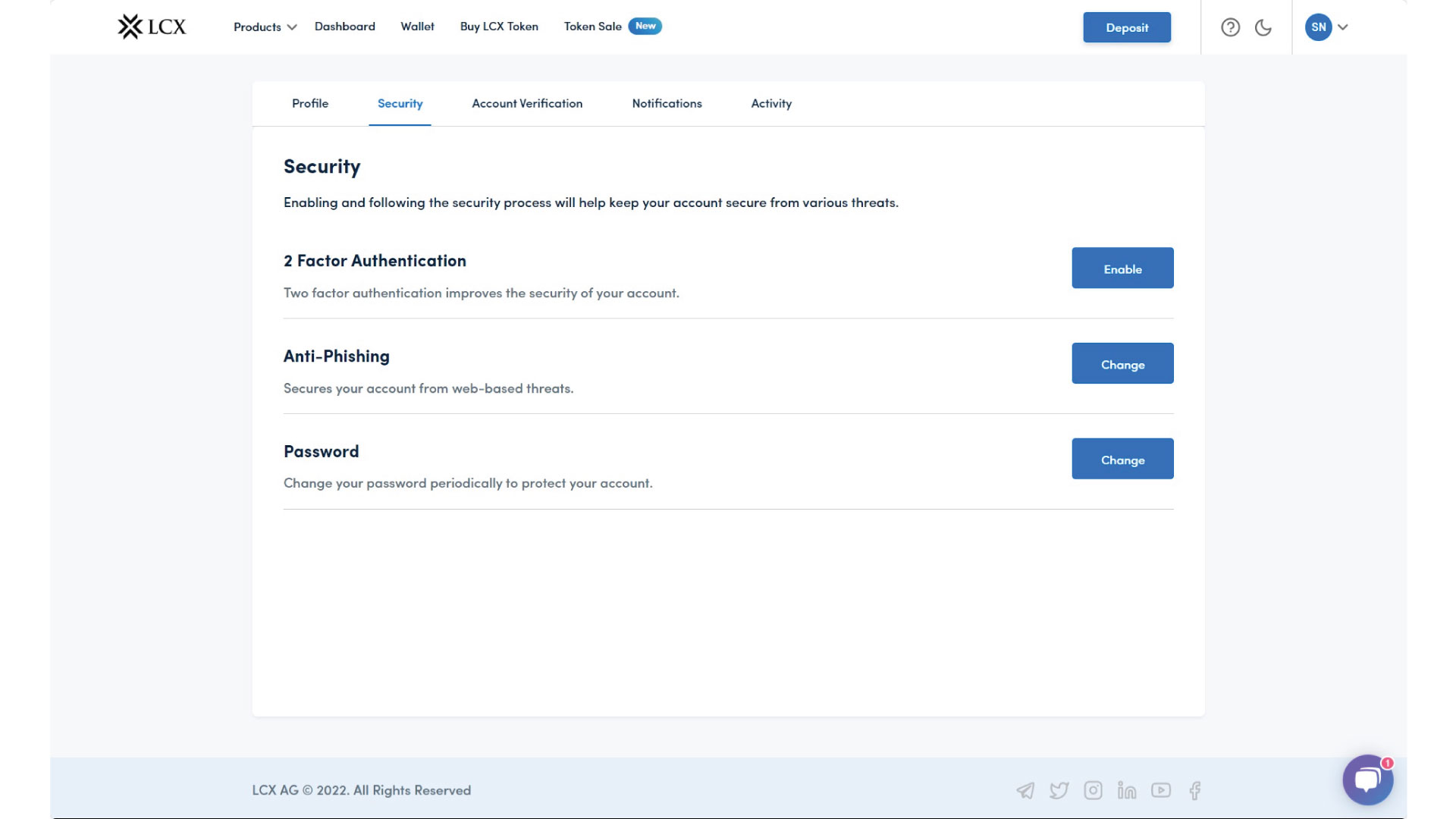The height and width of the screenshot is (819, 1456).
Task: Enable 2 Factor Authentication
Action: point(1122,268)
